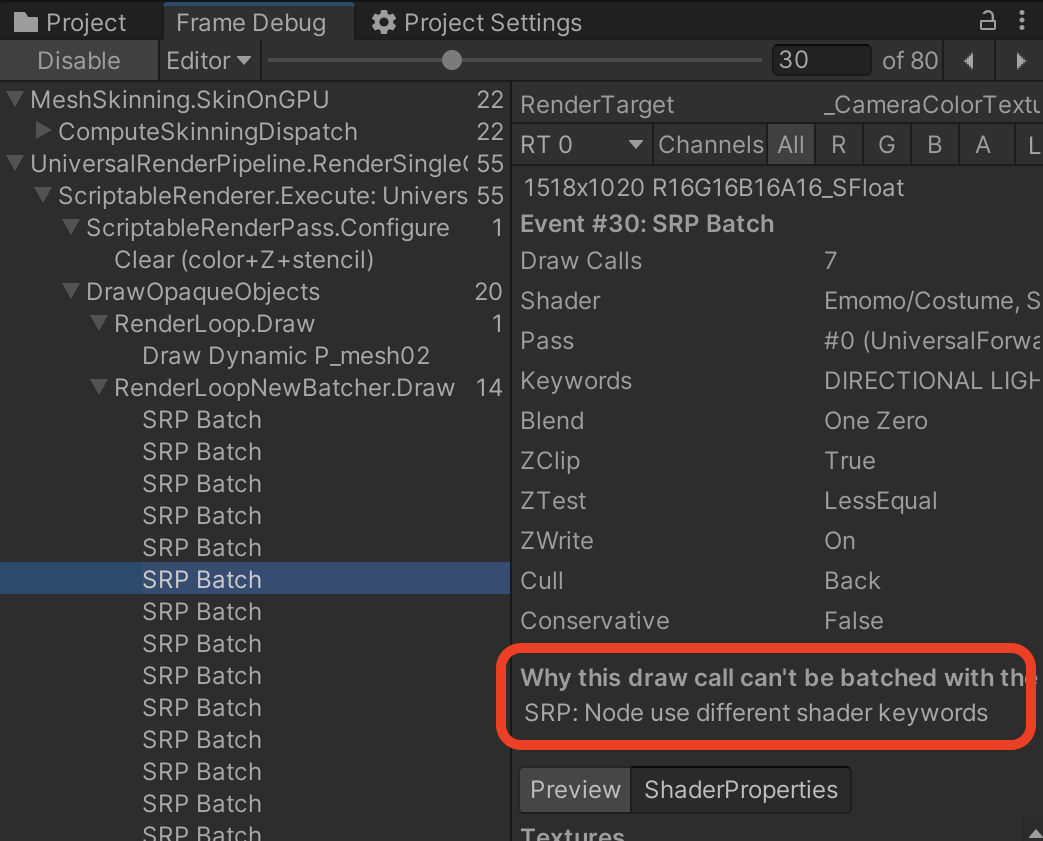Collapse DrawOpaqueObjects node
This screenshot has height=841, width=1043.
pos(71,291)
